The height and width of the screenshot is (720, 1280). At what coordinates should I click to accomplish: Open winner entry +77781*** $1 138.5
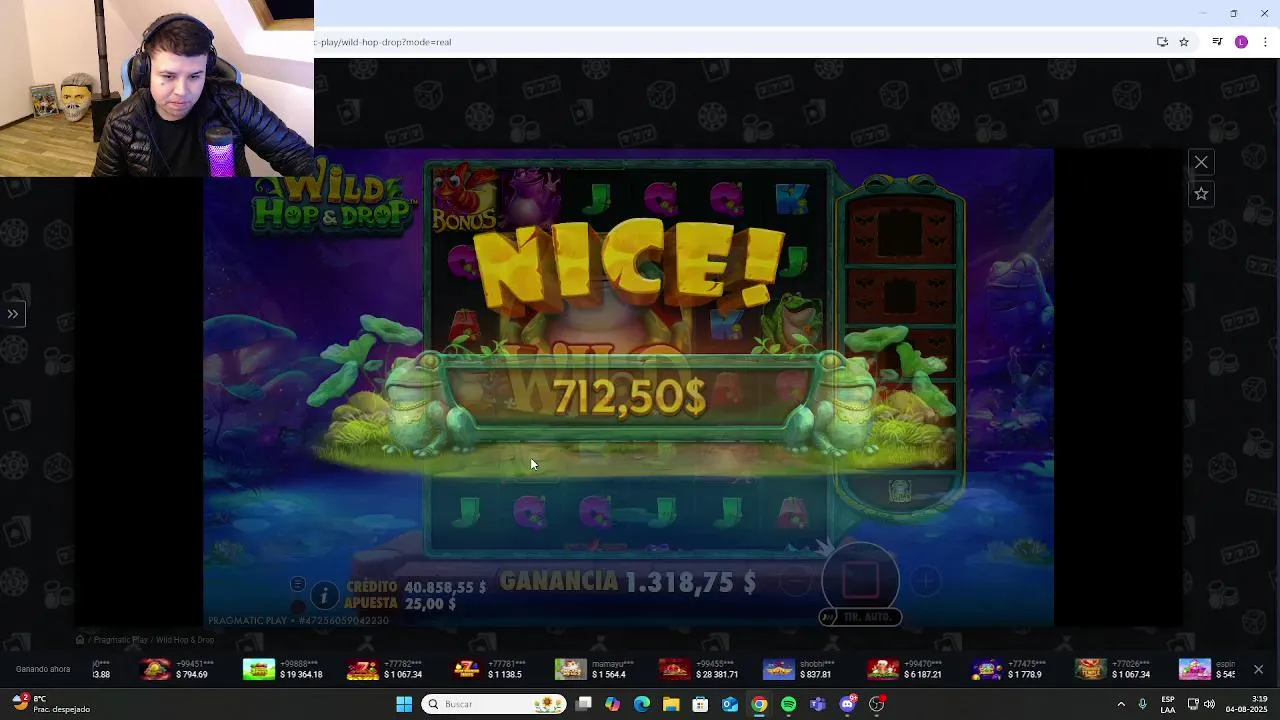click(x=489, y=669)
